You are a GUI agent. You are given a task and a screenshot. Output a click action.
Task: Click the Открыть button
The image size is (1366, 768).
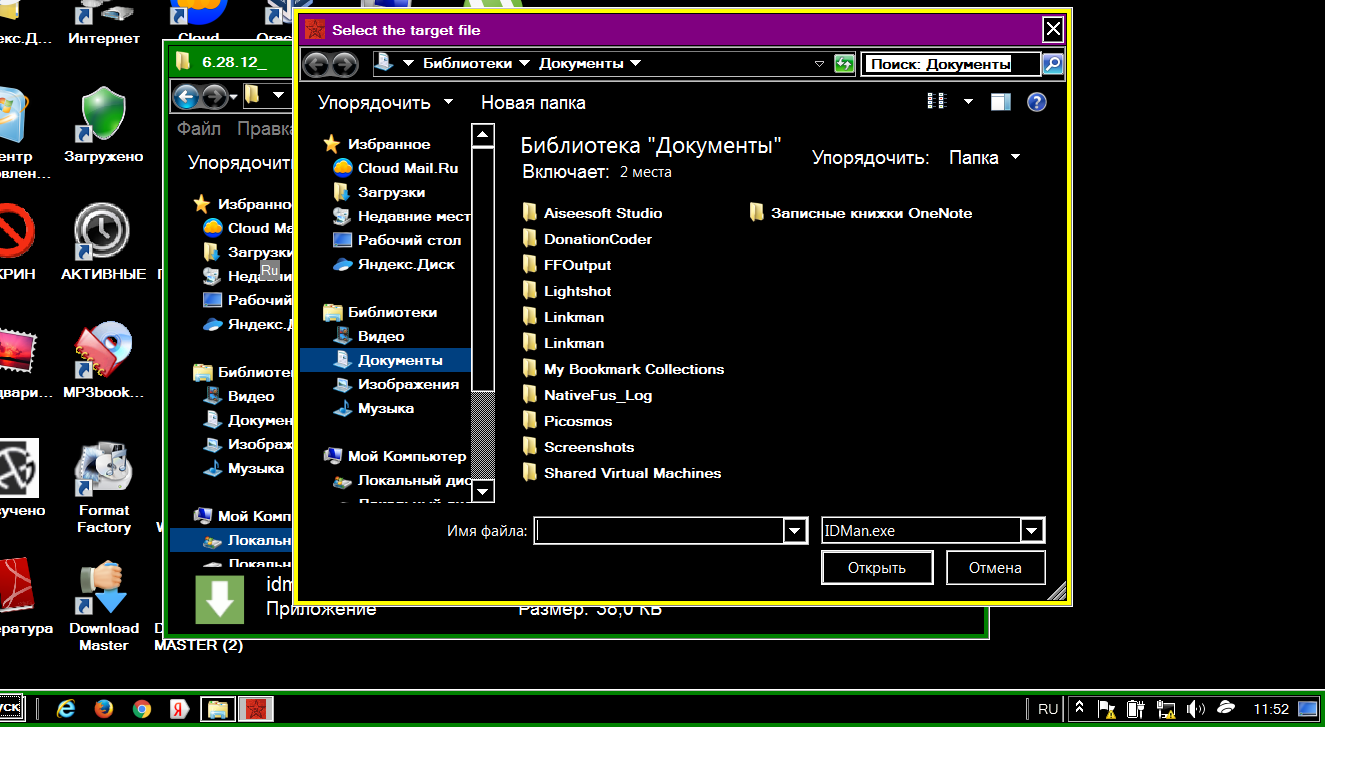coord(877,568)
